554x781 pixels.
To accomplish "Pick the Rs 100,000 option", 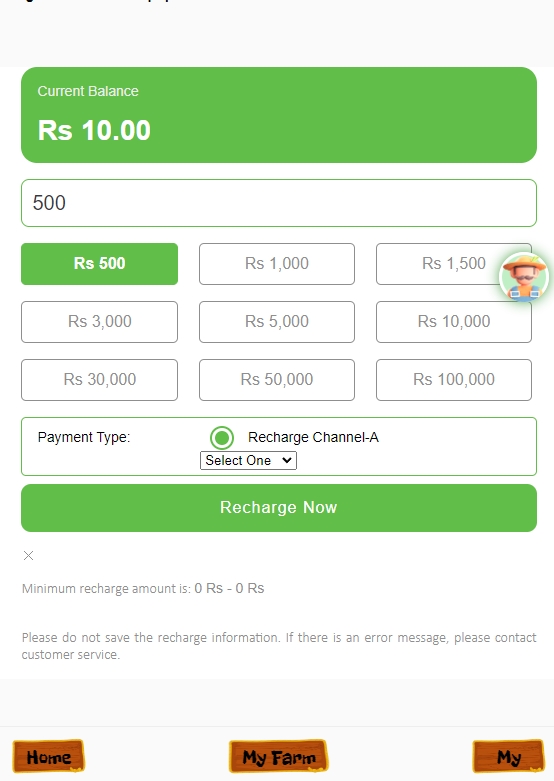I will 454,380.
